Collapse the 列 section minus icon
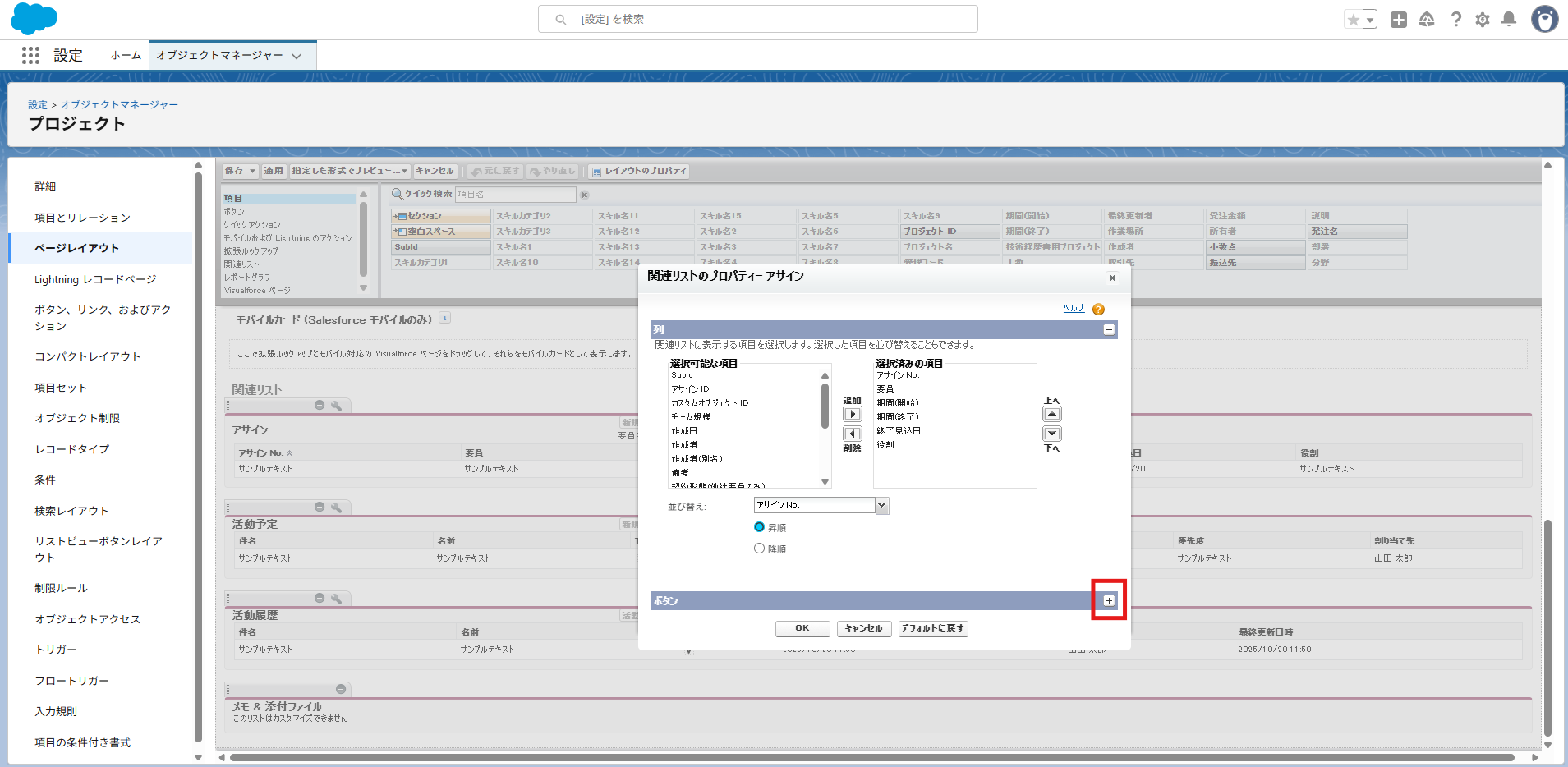The image size is (1568, 767). point(1109,330)
